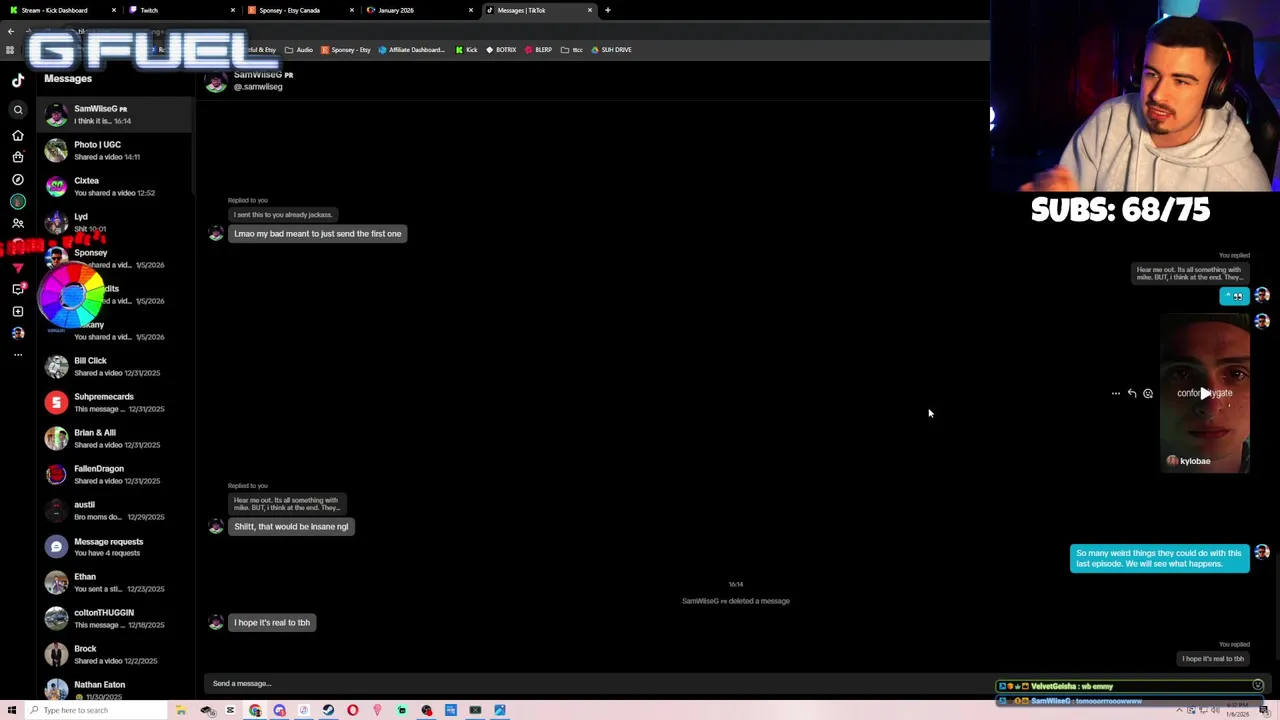1280x720 pixels.
Task: Open the austil conversation
Action: tap(115, 511)
